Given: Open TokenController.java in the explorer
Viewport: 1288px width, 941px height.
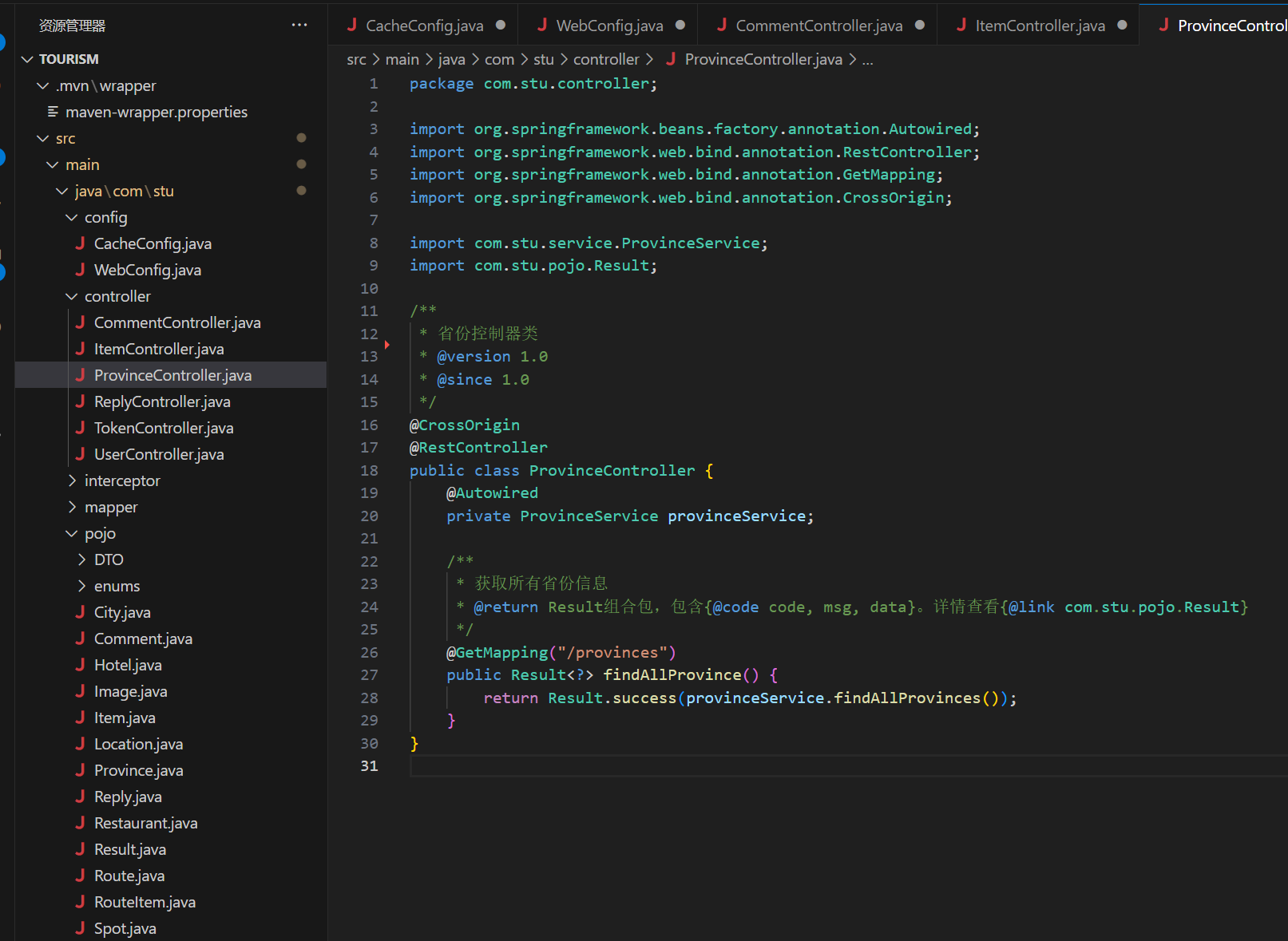Looking at the screenshot, I should 164,428.
